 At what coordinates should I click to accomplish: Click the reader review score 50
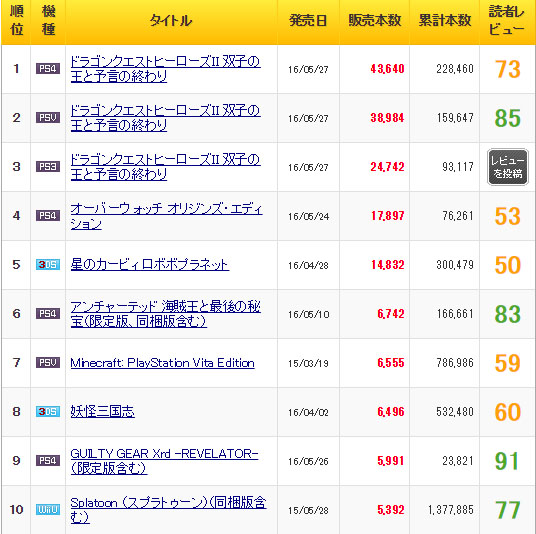[508, 265]
